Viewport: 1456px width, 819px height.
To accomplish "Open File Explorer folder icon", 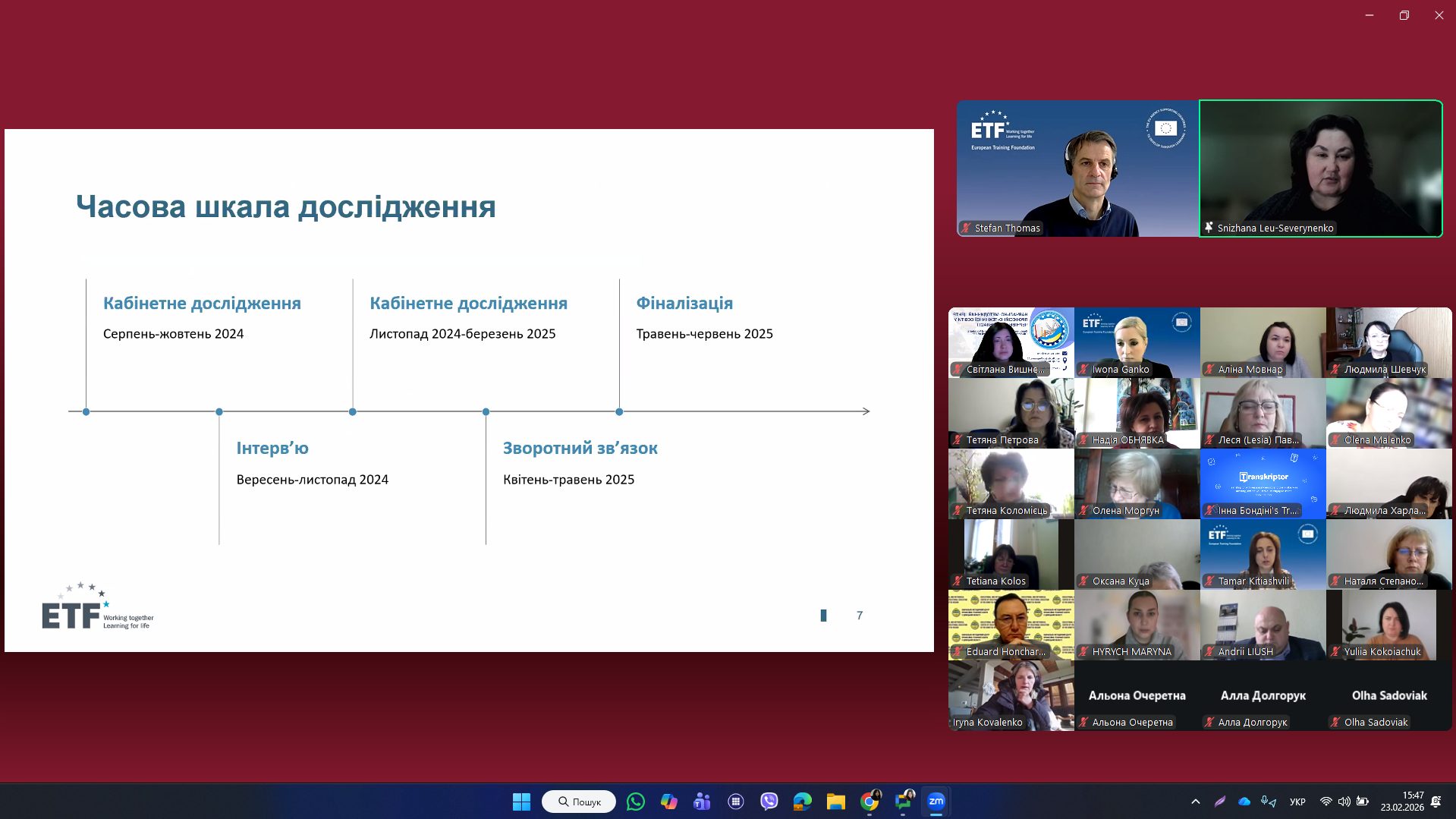I will tap(836, 802).
